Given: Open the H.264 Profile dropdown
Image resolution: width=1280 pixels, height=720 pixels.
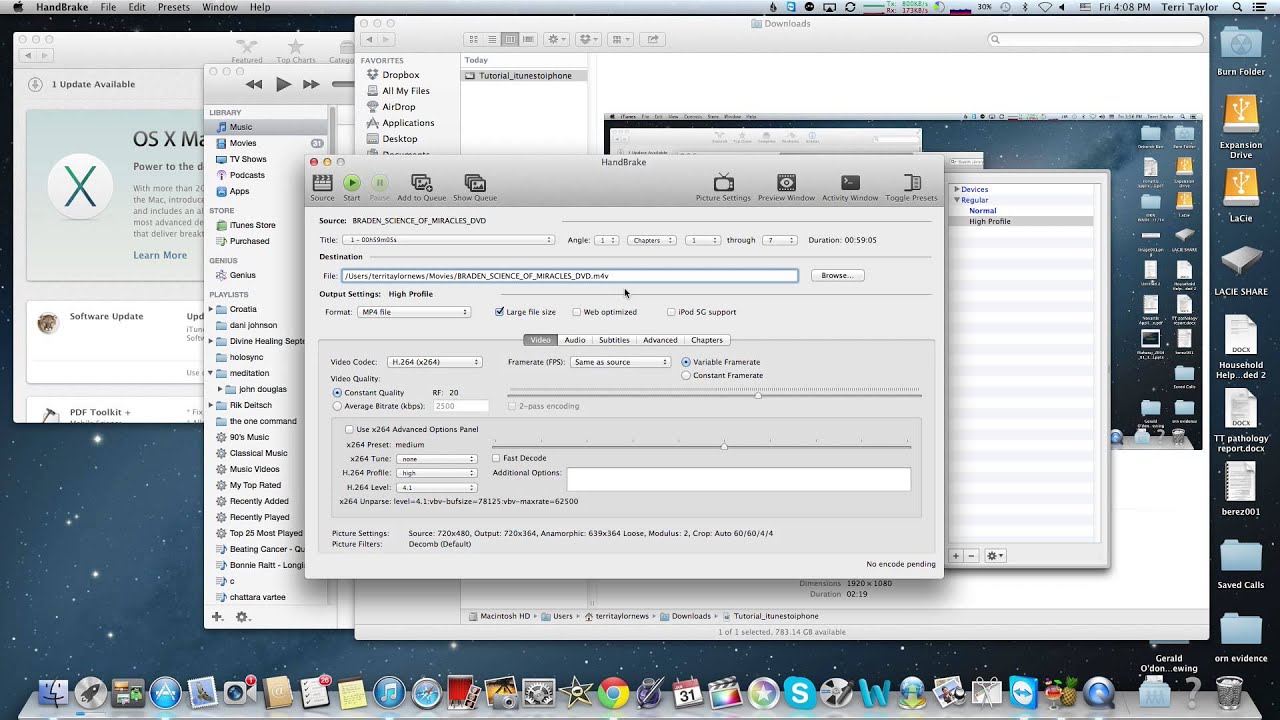Looking at the screenshot, I should [436, 473].
